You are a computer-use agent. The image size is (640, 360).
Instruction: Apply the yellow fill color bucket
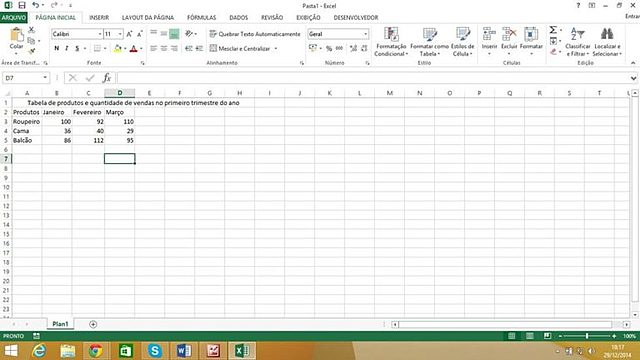pyautogui.click(x=118, y=49)
